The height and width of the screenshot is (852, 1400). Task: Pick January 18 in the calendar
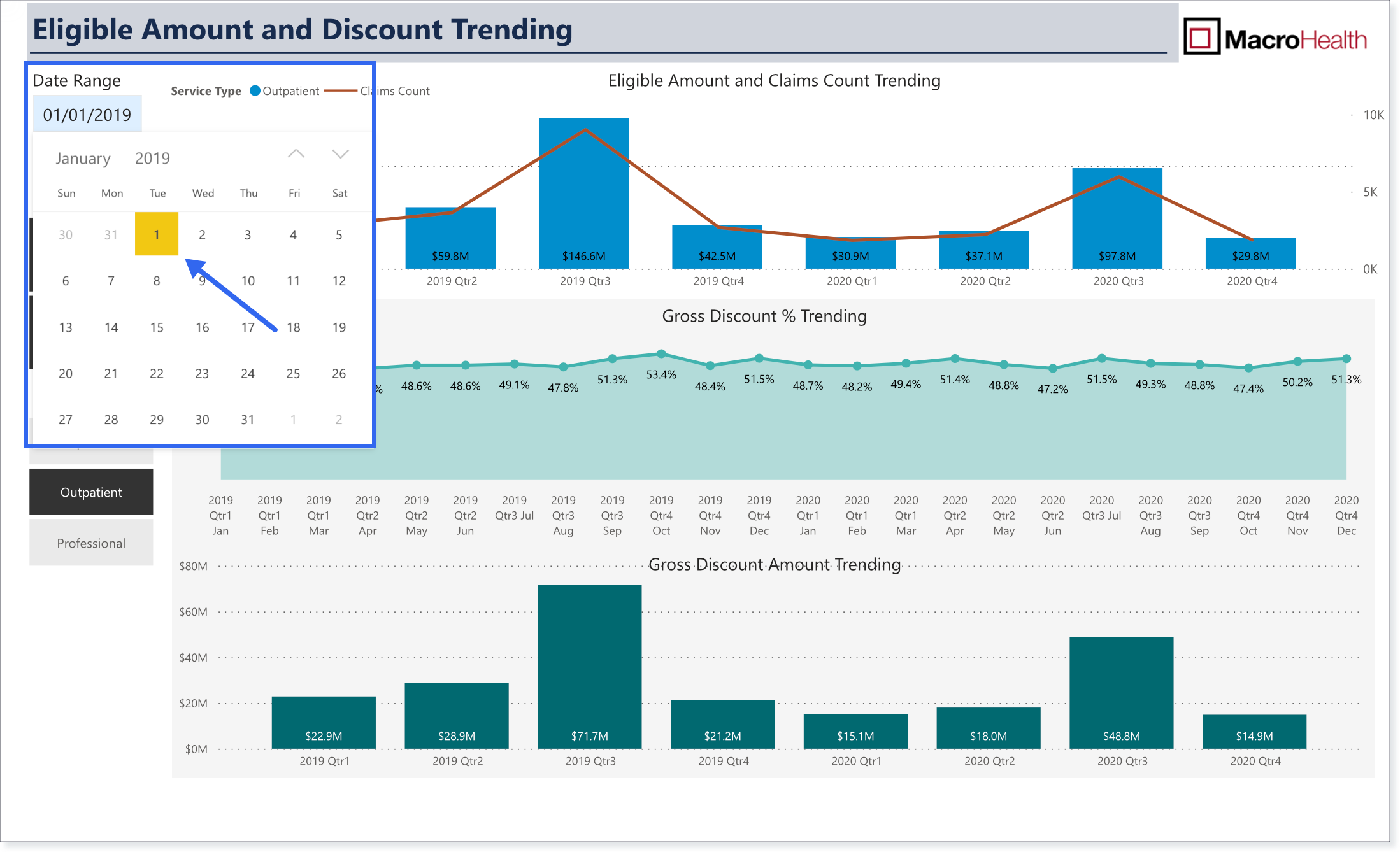(293, 327)
